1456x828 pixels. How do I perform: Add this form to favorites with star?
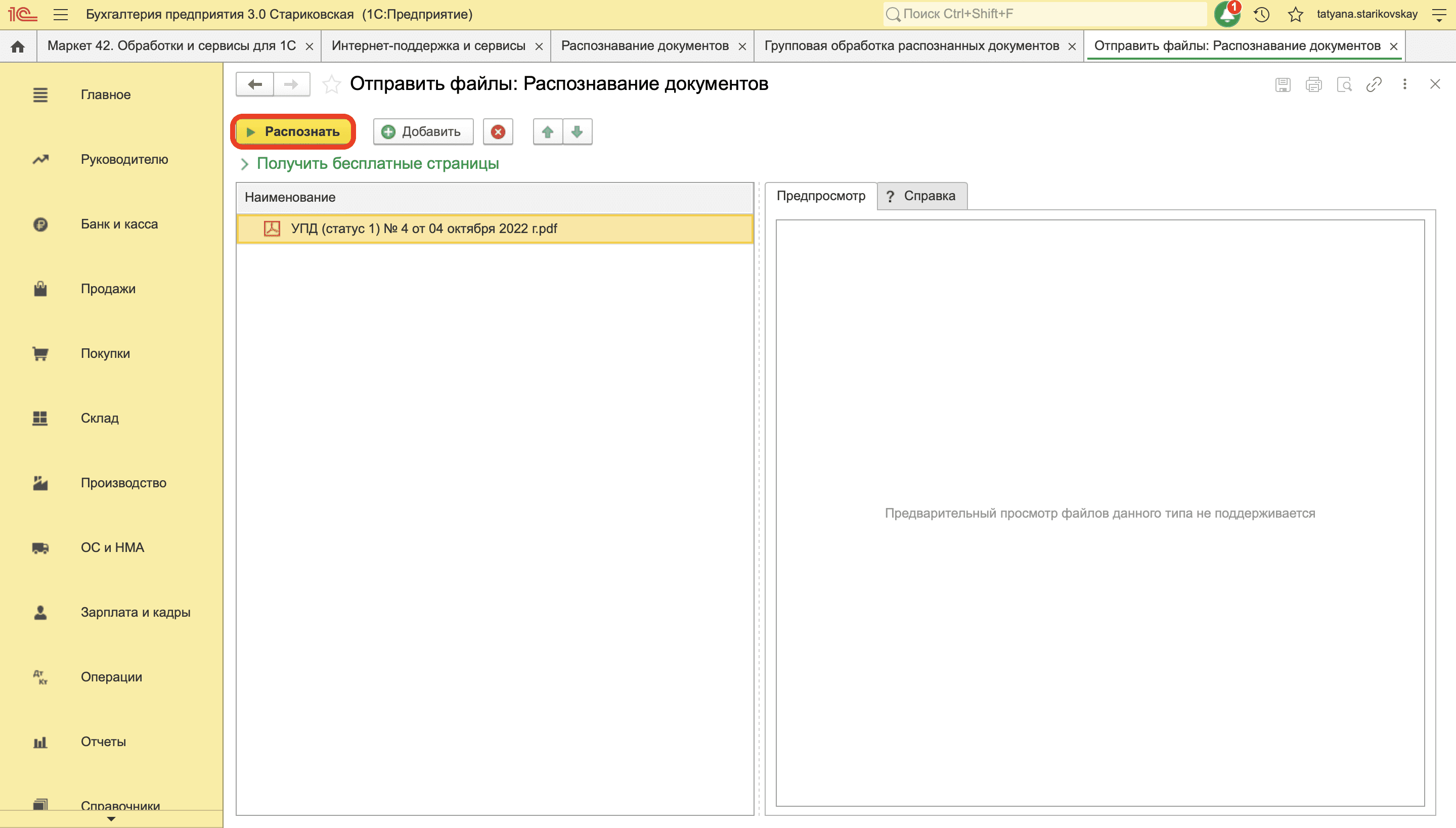point(331,85)
